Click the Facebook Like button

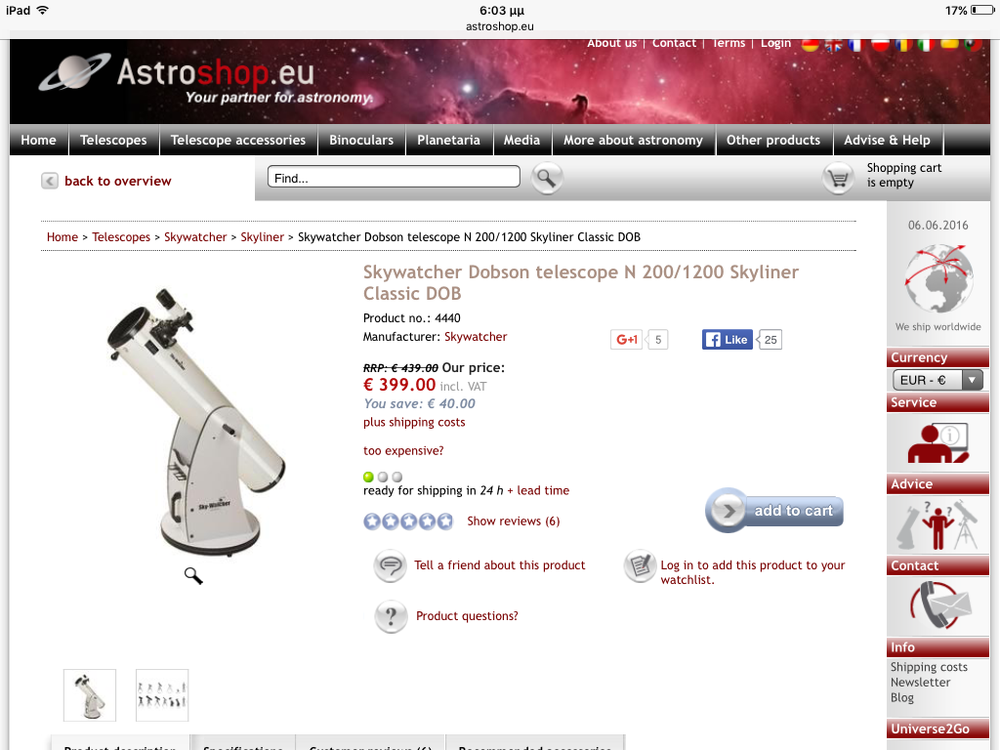(727, 340)
